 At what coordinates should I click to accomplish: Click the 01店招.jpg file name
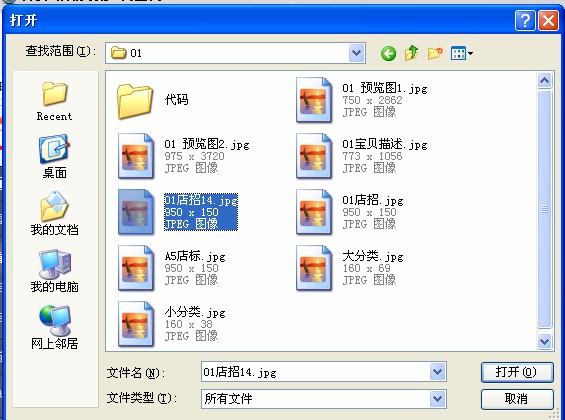point(373,200)
